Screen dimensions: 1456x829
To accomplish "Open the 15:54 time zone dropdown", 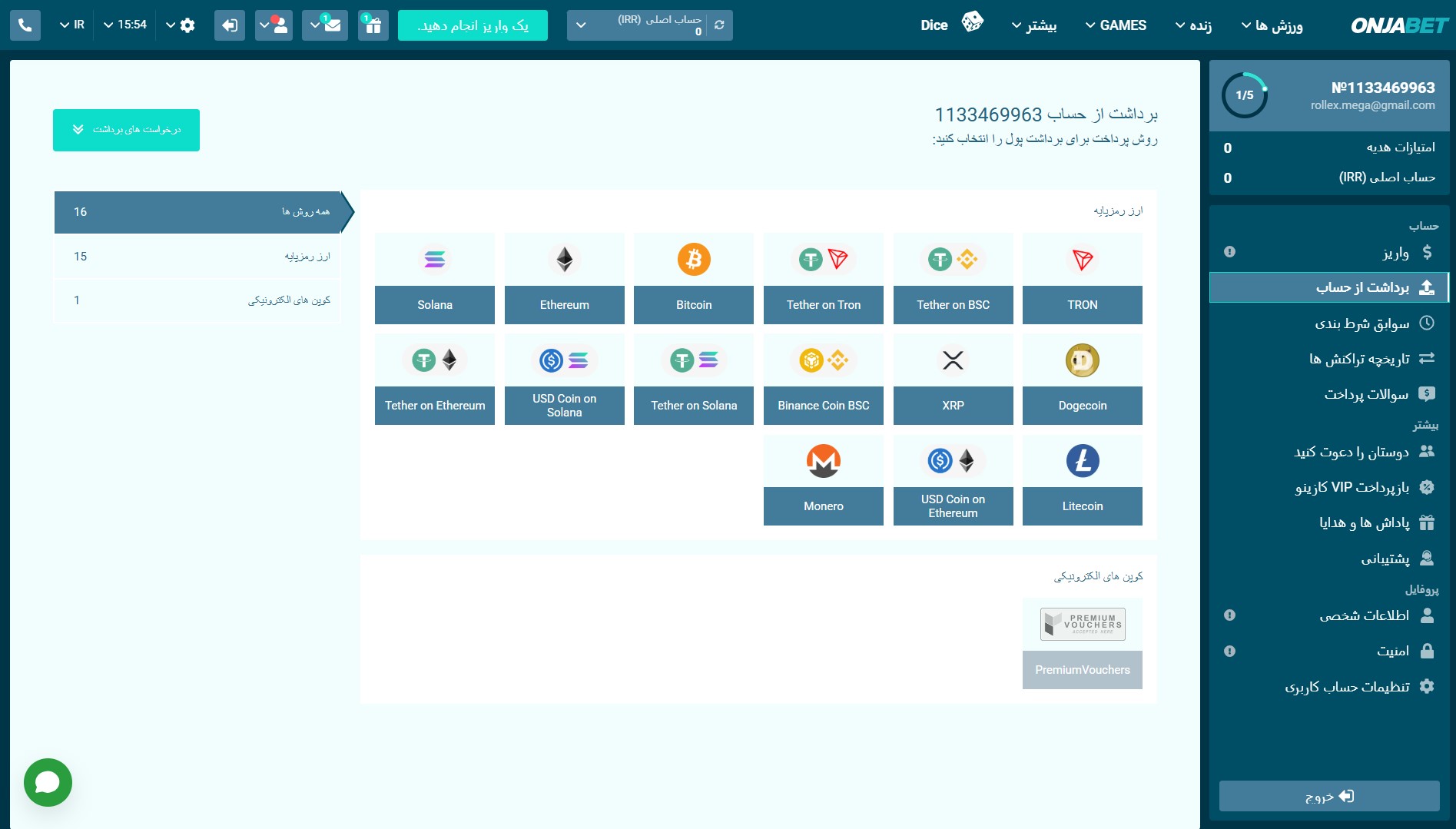I will 125,25.
